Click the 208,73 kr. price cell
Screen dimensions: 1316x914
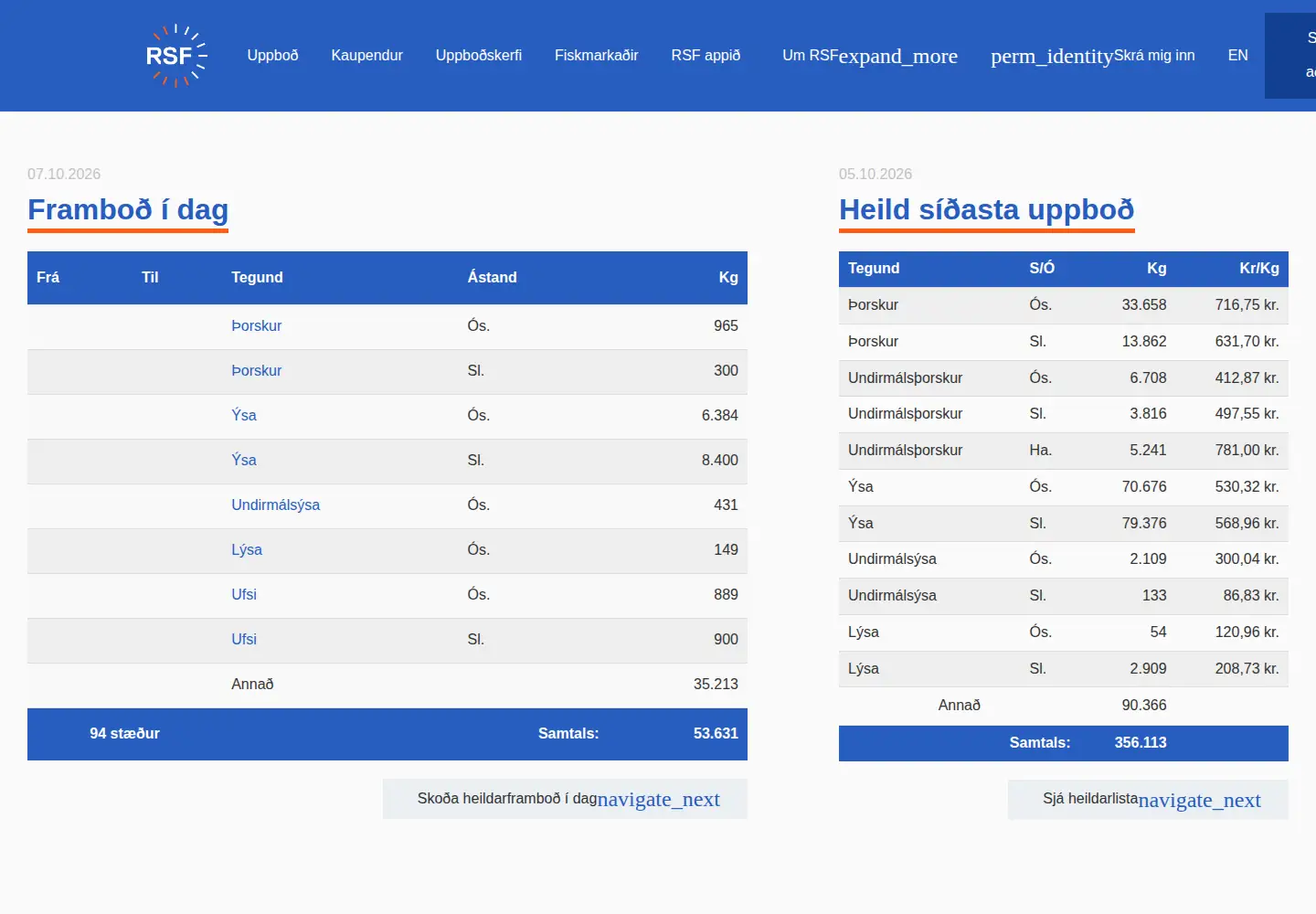(x=1247, y=669)
